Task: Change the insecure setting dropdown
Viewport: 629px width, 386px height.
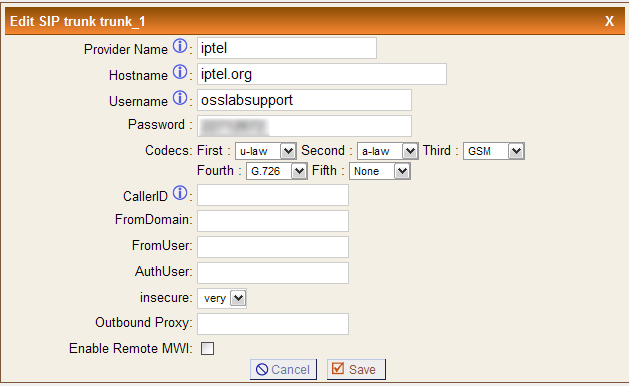Action: [x=222, y=298]
